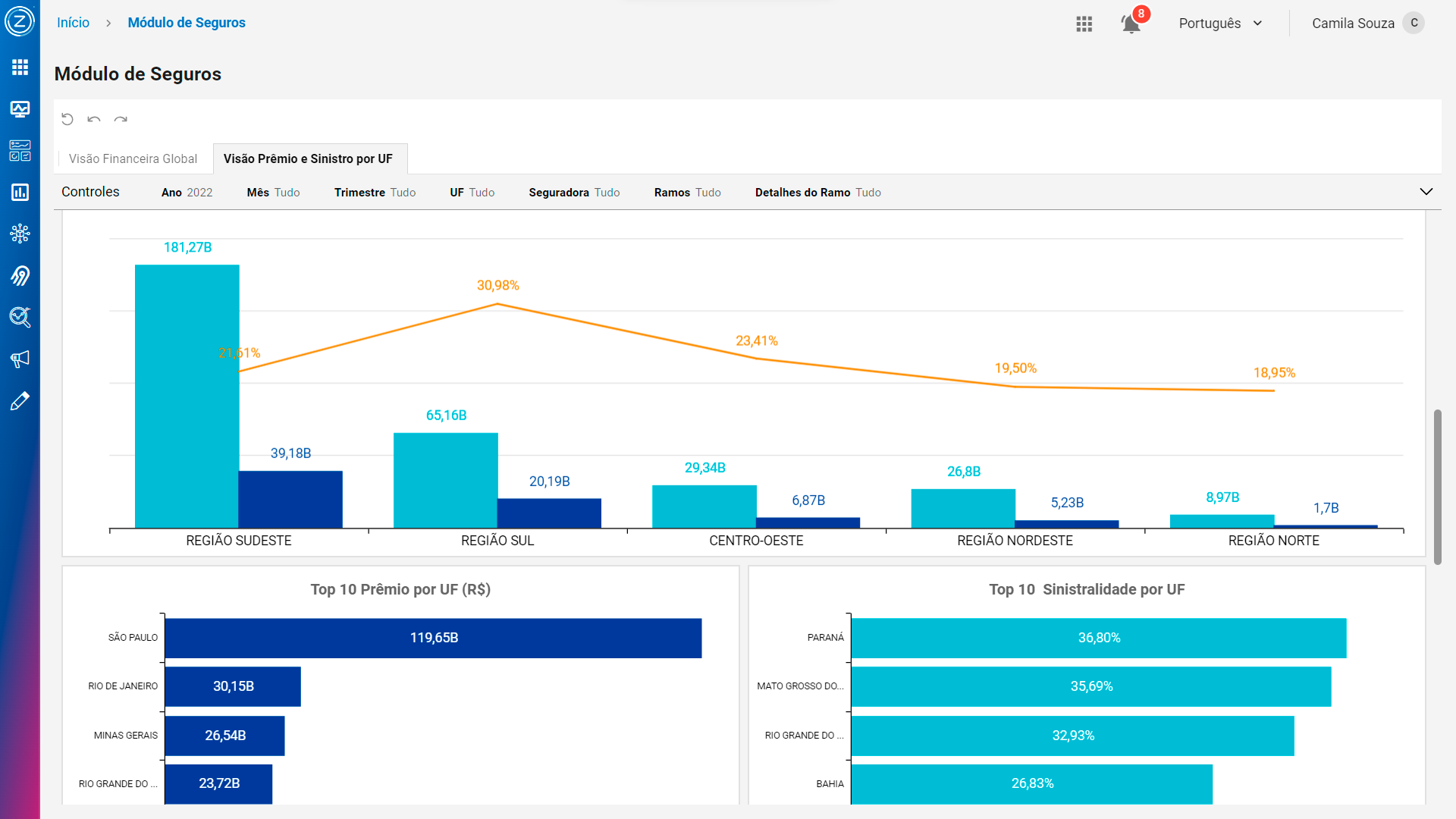Click the 23,41% line point label
The width and height of the screenshot is (1456, 819).
click(757, 340)
